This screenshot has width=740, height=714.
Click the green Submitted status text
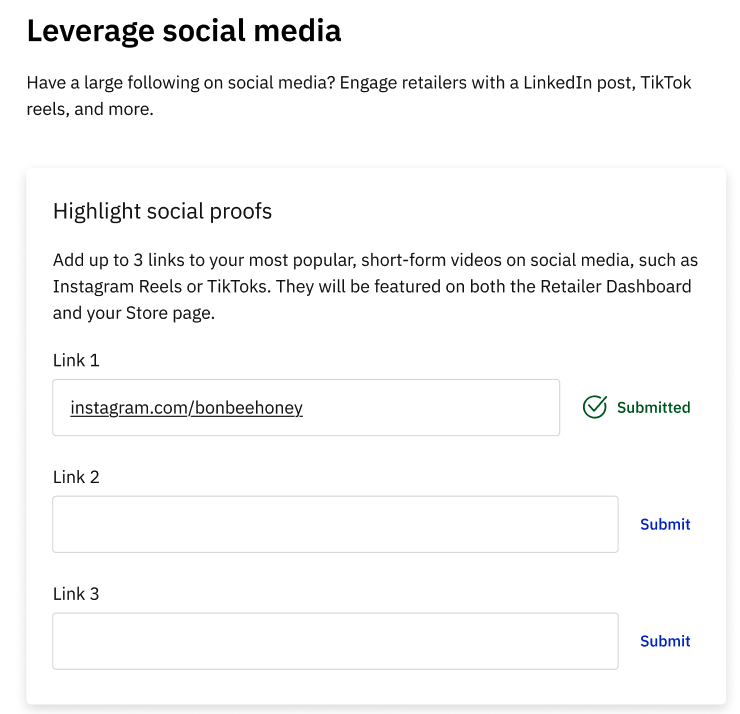[x=654, y=407]
